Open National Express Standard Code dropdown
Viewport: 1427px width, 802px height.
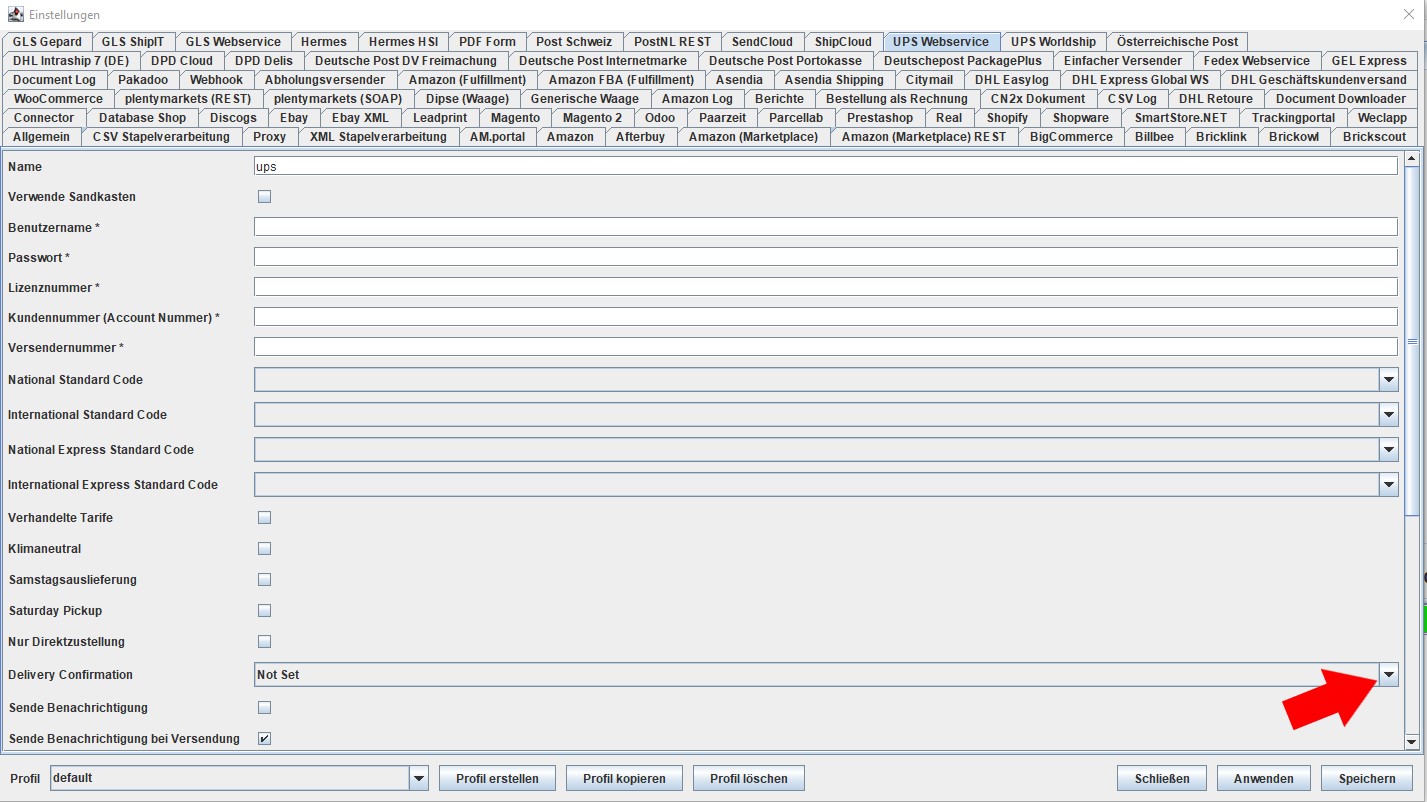coord(1388,450)
